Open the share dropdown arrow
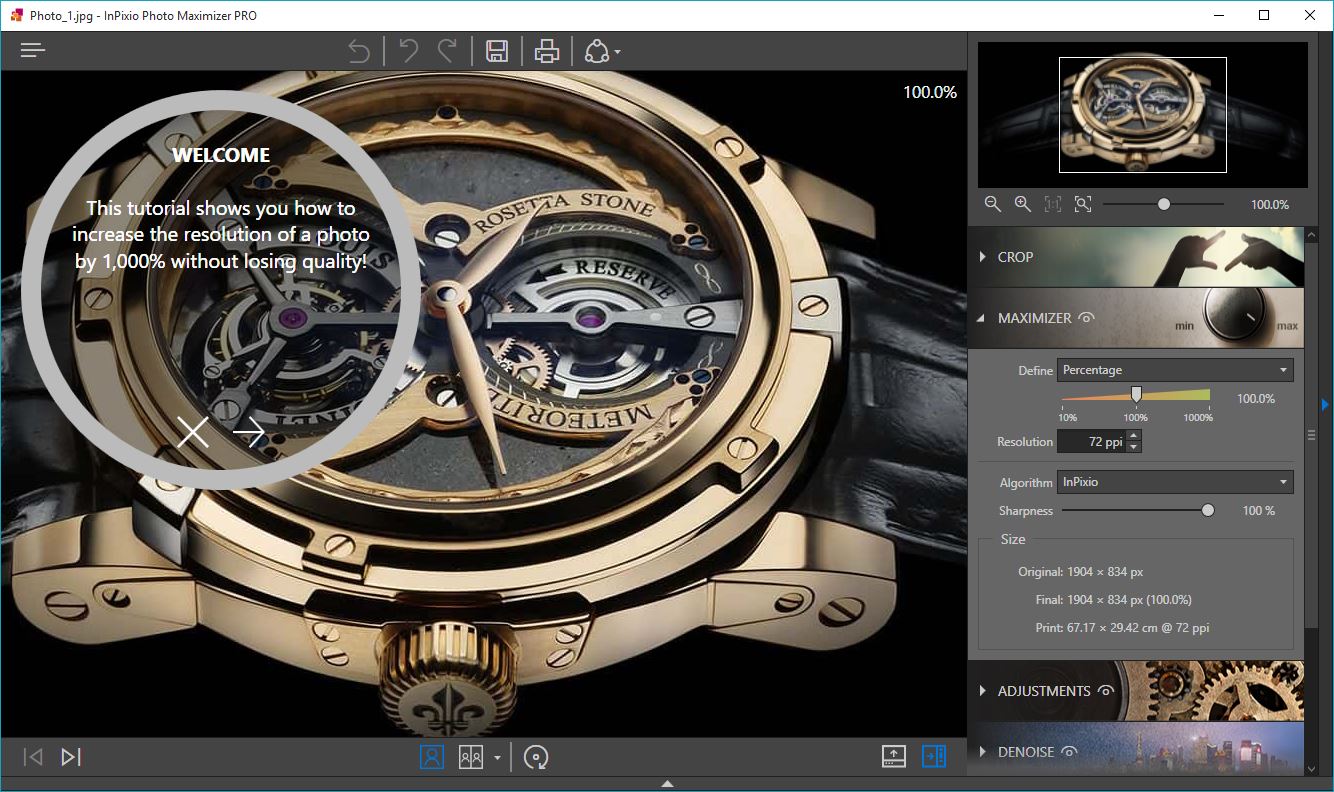This screenshot has height=792, width=1334. [x=618, y=52]
